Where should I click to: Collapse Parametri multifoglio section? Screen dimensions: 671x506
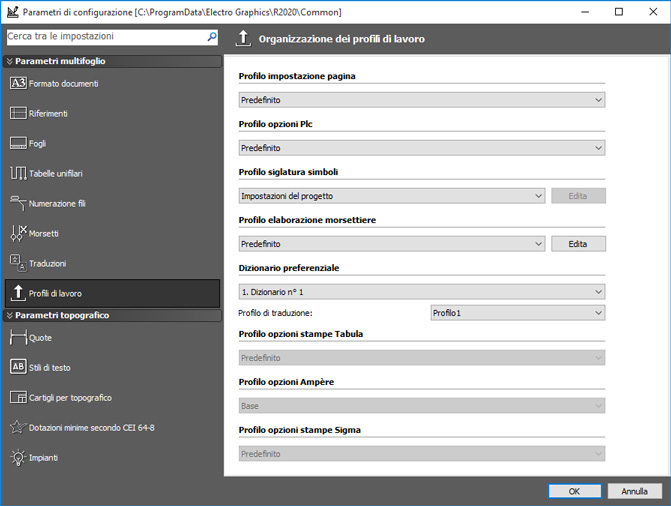9,61
